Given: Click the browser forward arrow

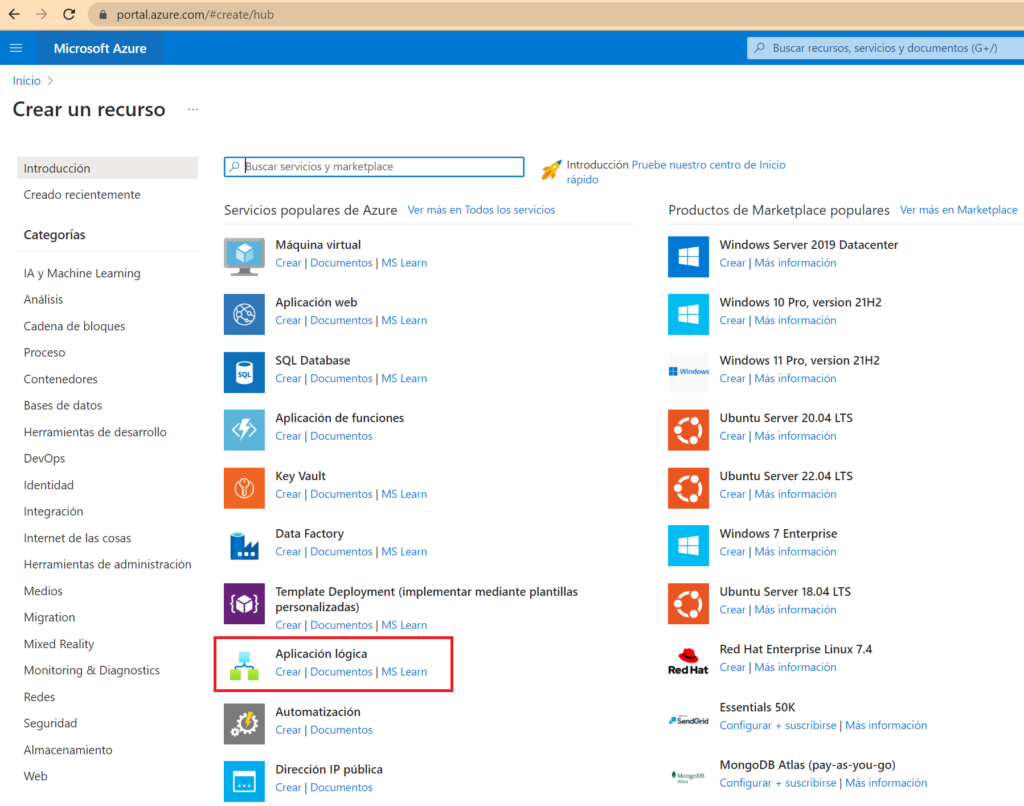Looking at the screenshot, I should pyautogui.click(x=42, y=14).
